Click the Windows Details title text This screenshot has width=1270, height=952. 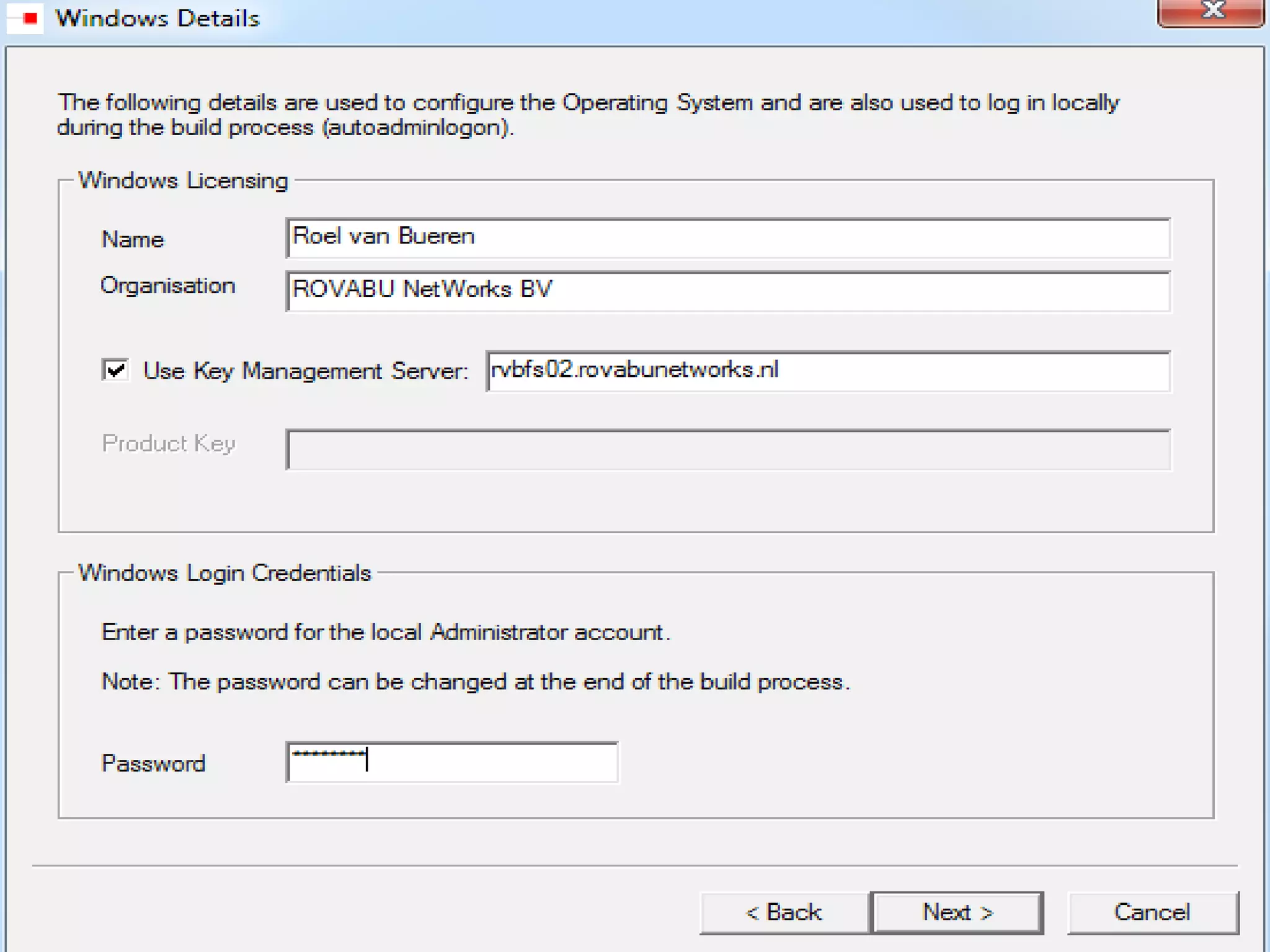[x=158, y=18]
